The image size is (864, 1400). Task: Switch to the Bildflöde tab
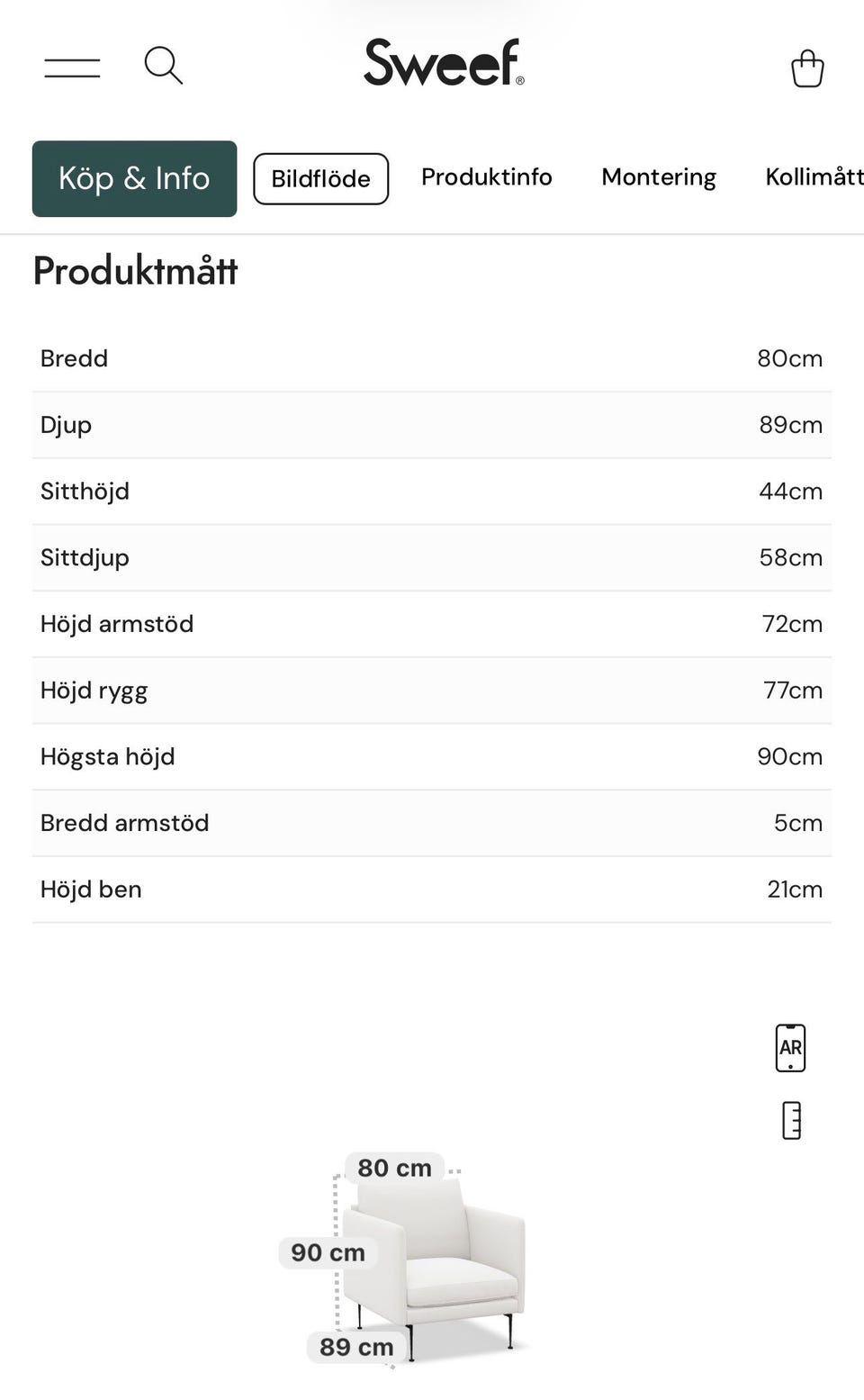coord(321,178)
